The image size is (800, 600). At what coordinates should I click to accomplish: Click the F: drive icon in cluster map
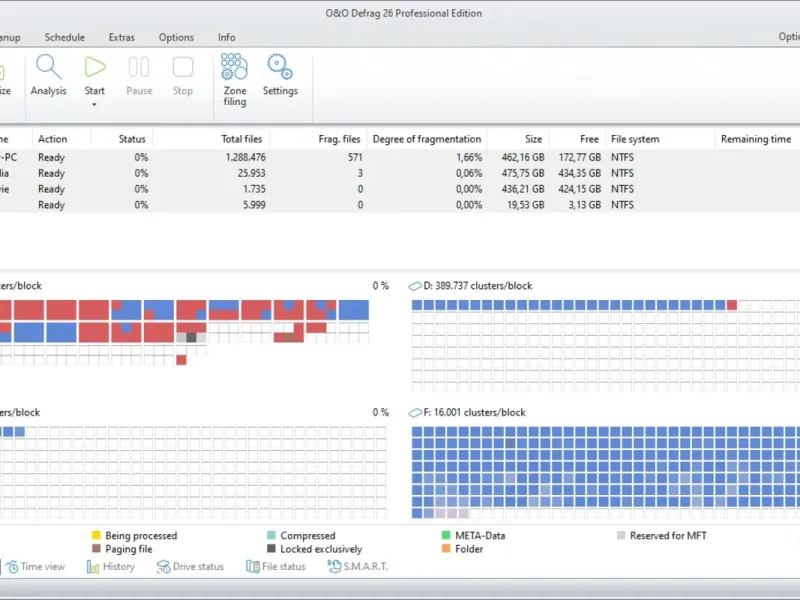coord(415,413)
